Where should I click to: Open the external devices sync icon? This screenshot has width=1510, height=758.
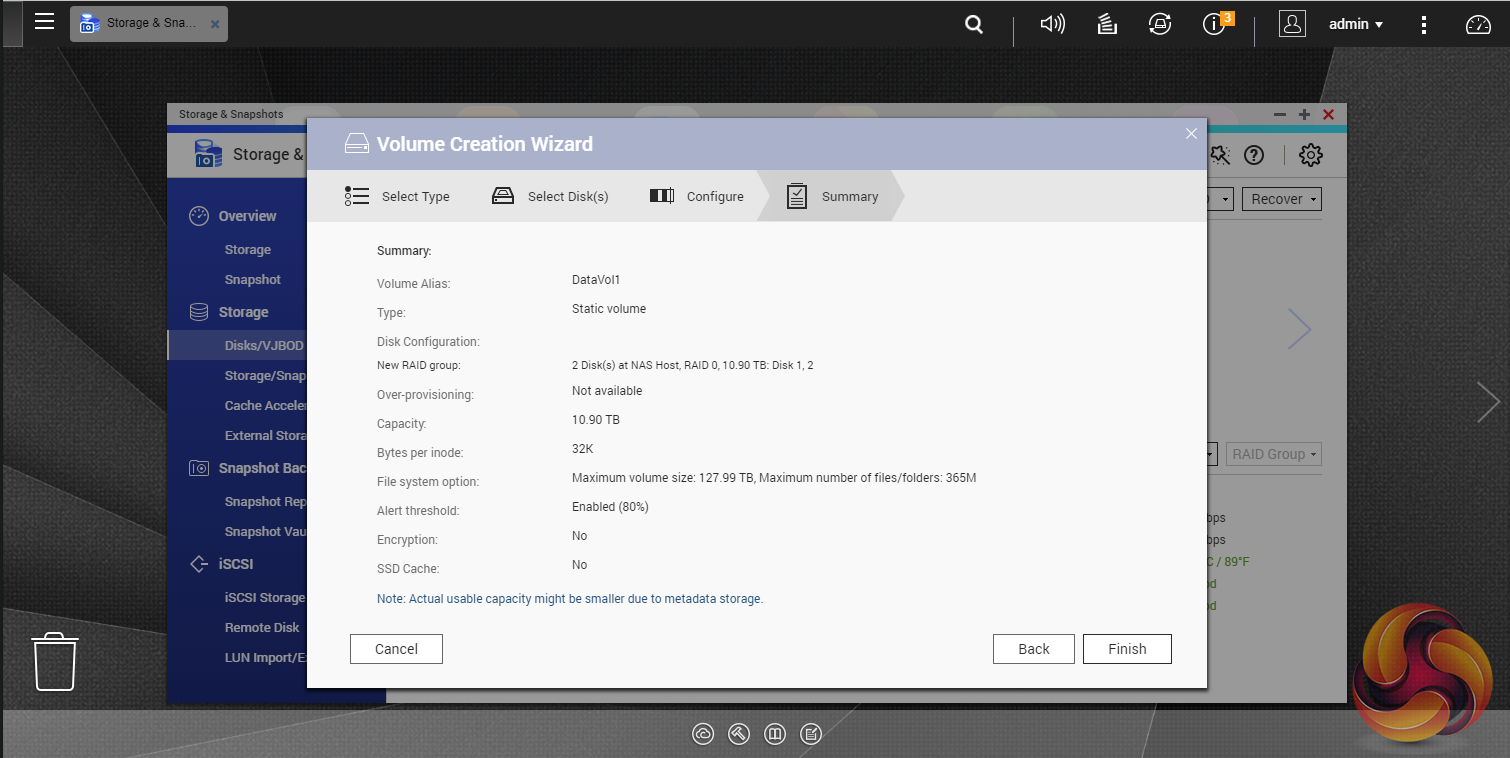1160,25
